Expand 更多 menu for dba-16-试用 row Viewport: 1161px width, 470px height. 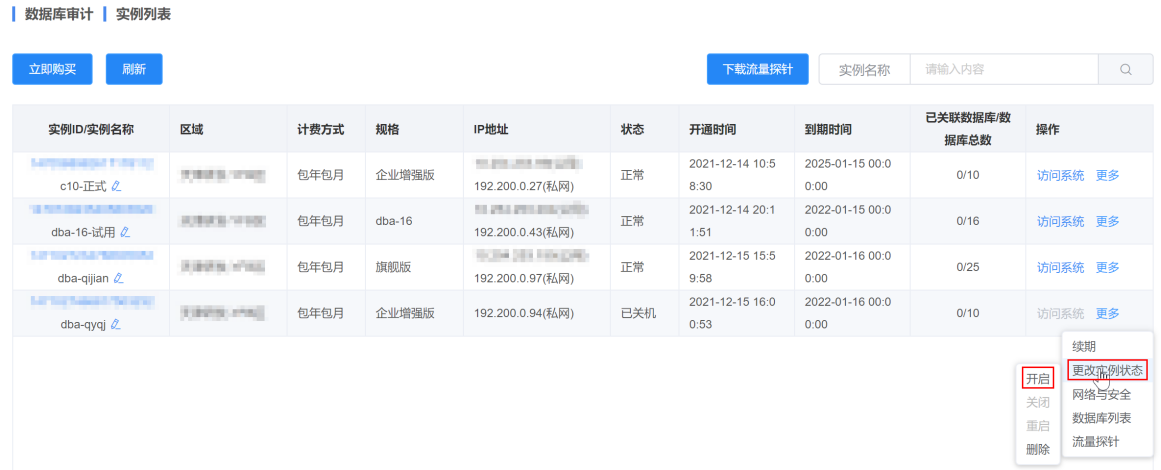point(1108,221)
